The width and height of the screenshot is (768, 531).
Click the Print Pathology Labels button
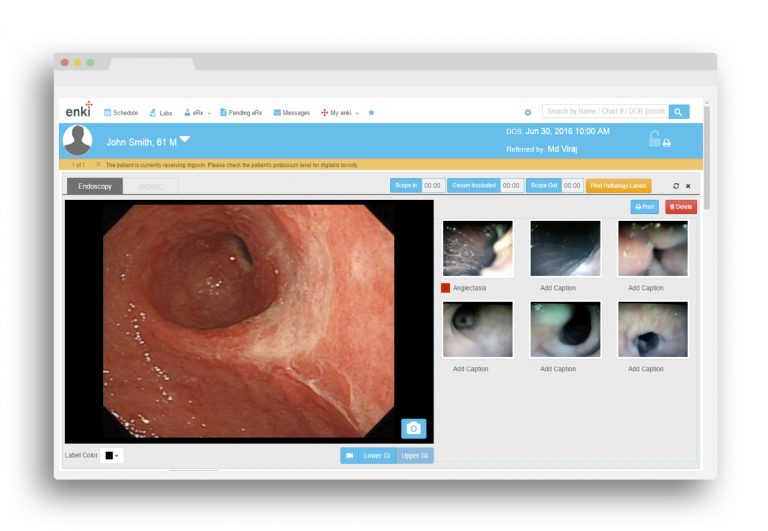pos(618,186)
